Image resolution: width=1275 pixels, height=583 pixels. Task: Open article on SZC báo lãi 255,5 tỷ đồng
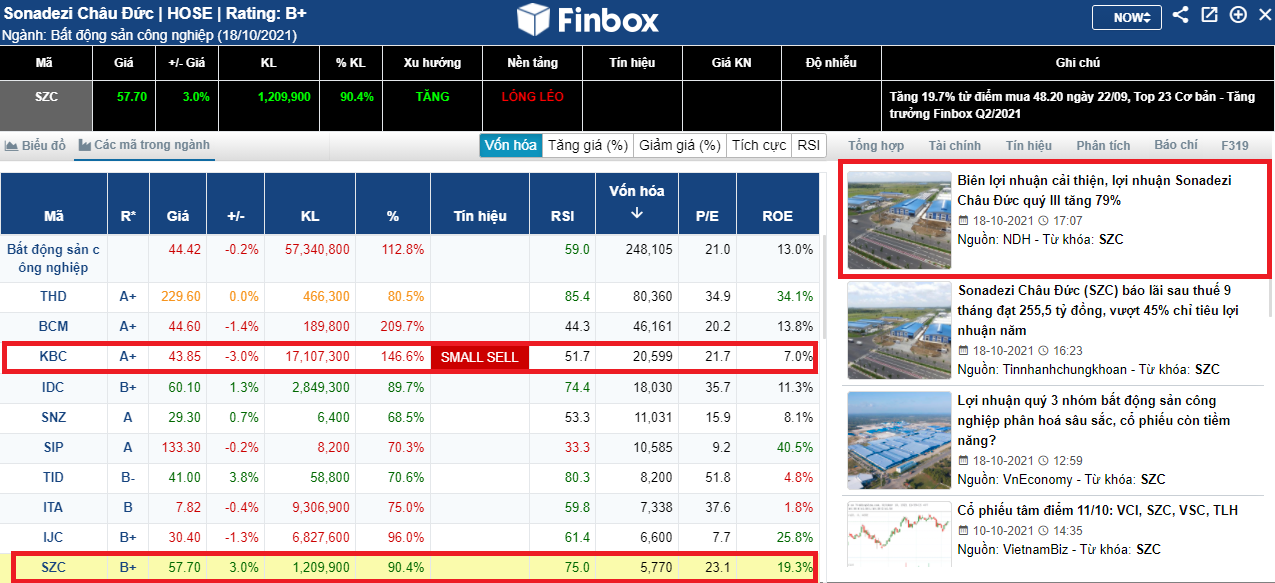1098,310
